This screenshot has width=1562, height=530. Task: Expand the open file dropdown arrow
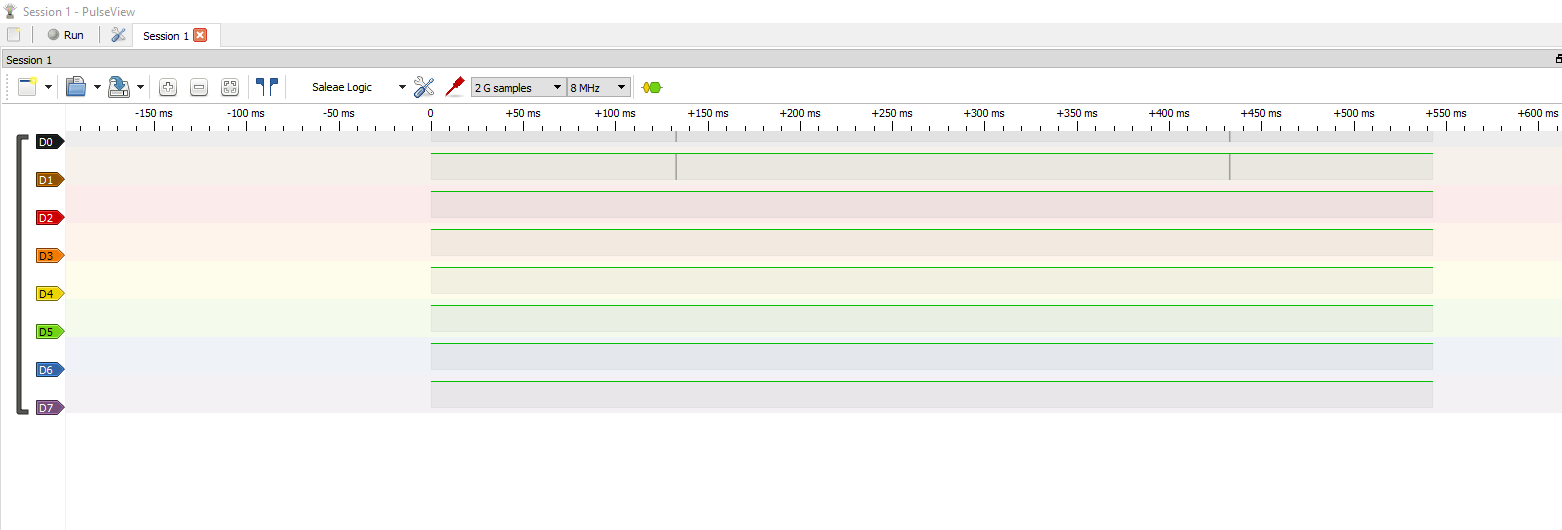(x=97, y=87)
